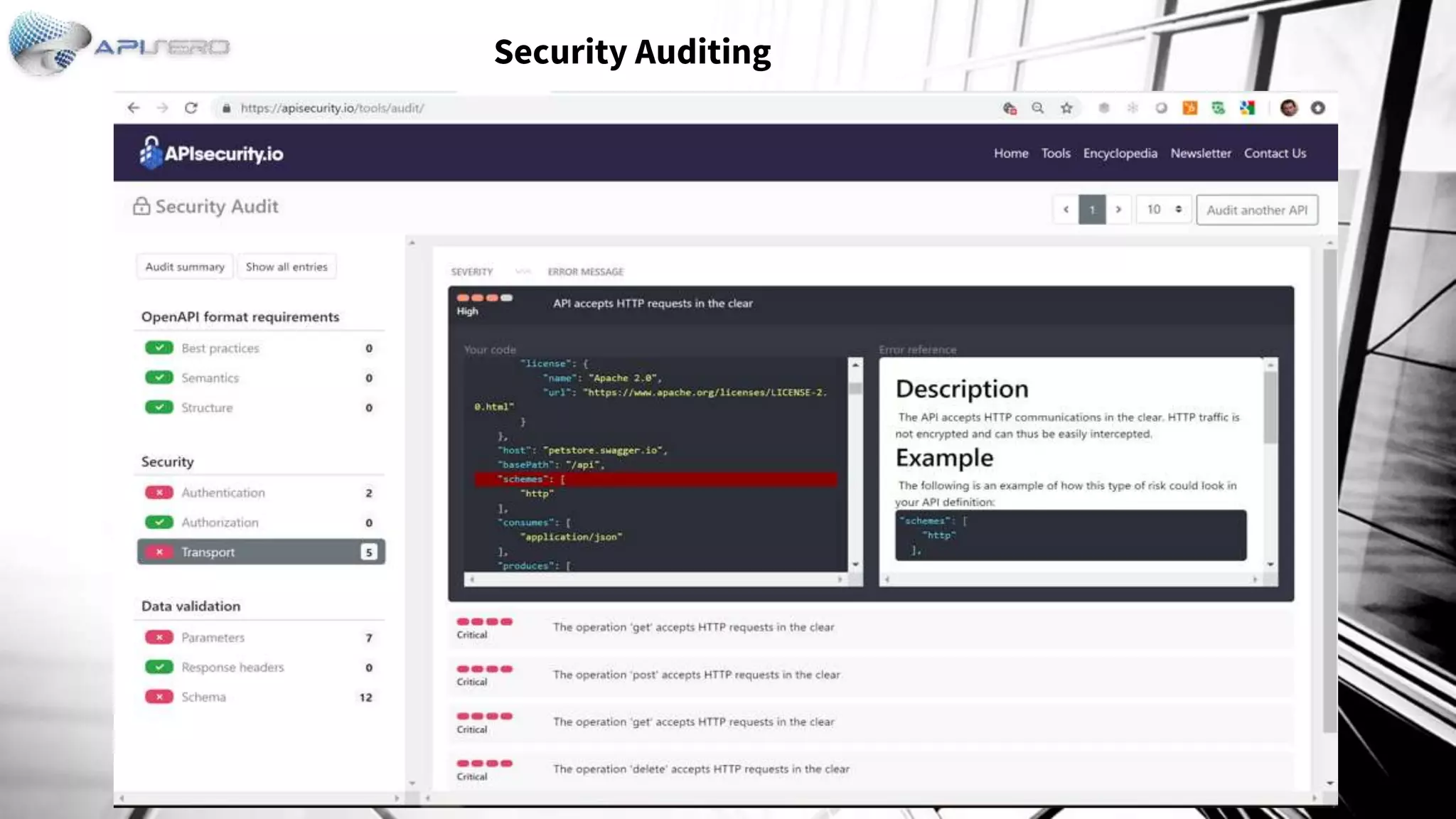Open the Tools menu item
The image size is (1456, 819).
tap(1056, 154)
